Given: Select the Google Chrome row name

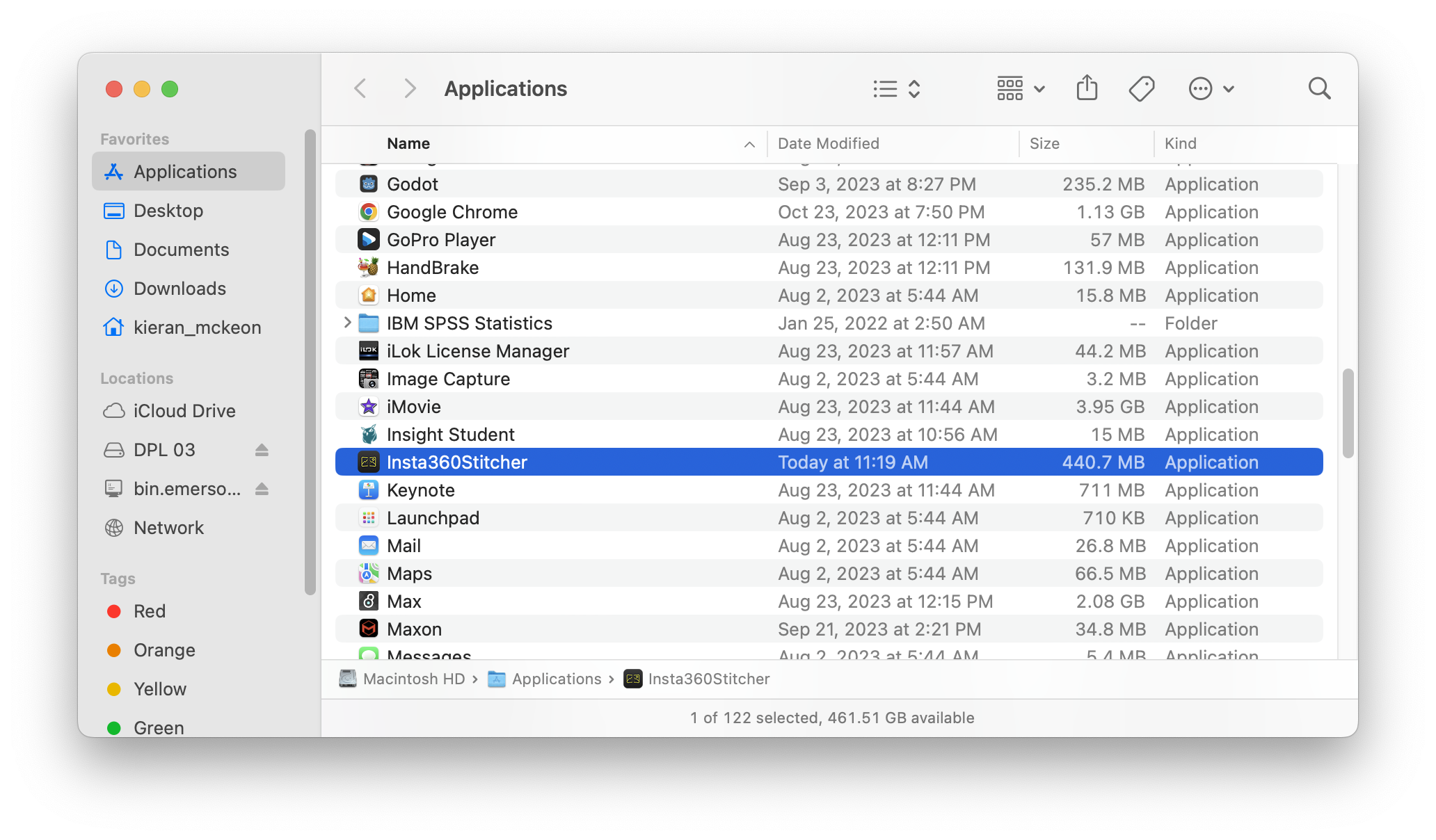Looking at the screenshot, I should pos(452,212).
